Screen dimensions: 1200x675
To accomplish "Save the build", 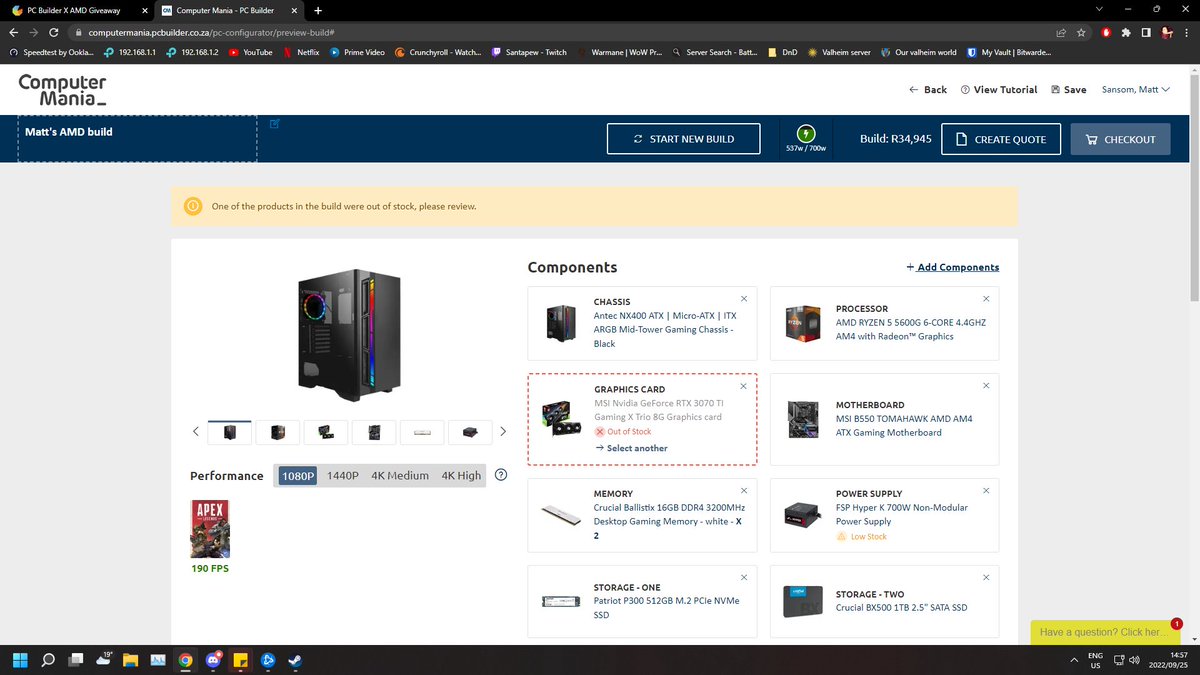I will pyautogui.click(x=1069, y=89).
